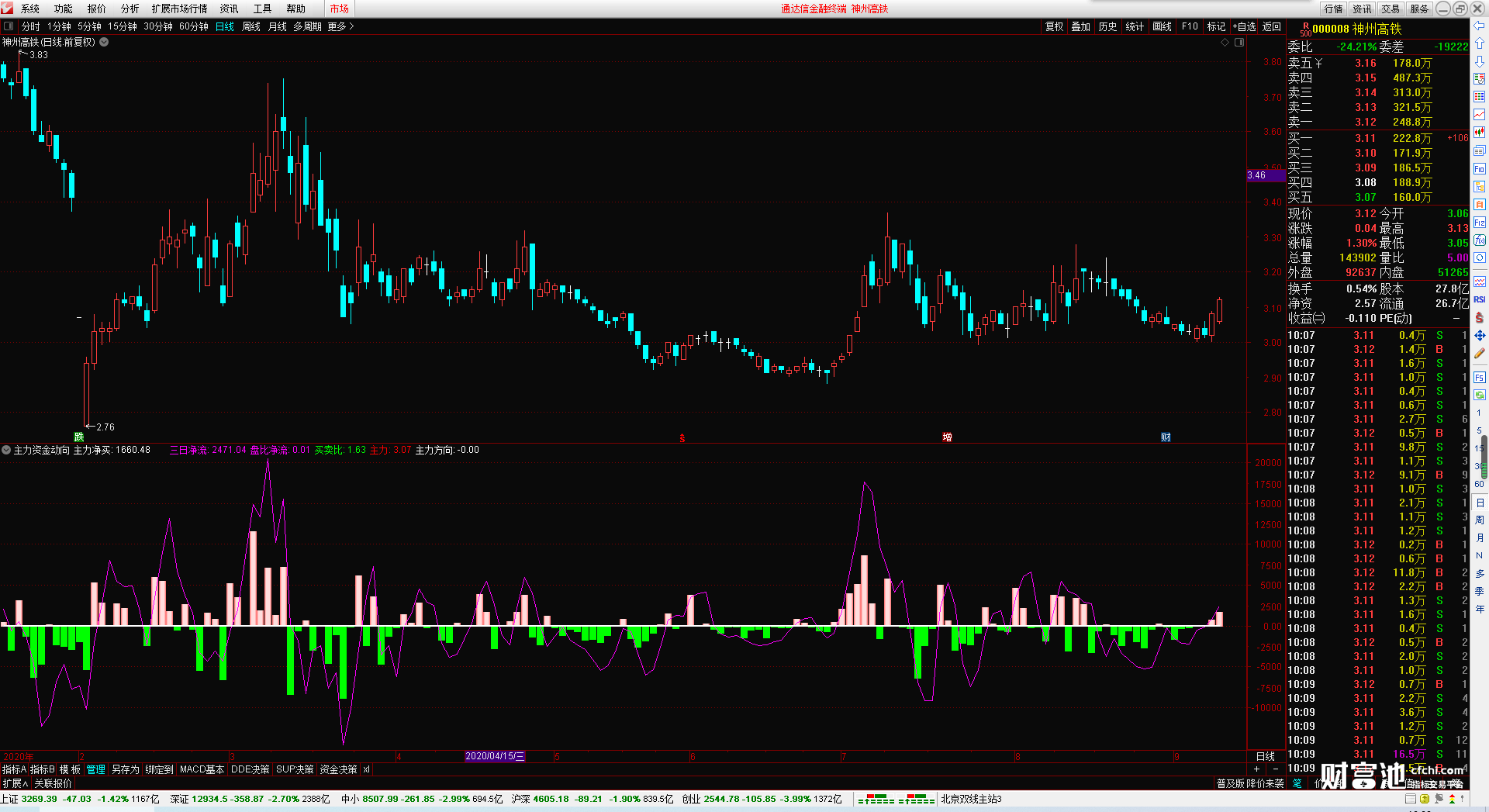Screen dimensions: 1489x812
Task: Click the down arrow icon for next stock
Action: click(1480, 60)
